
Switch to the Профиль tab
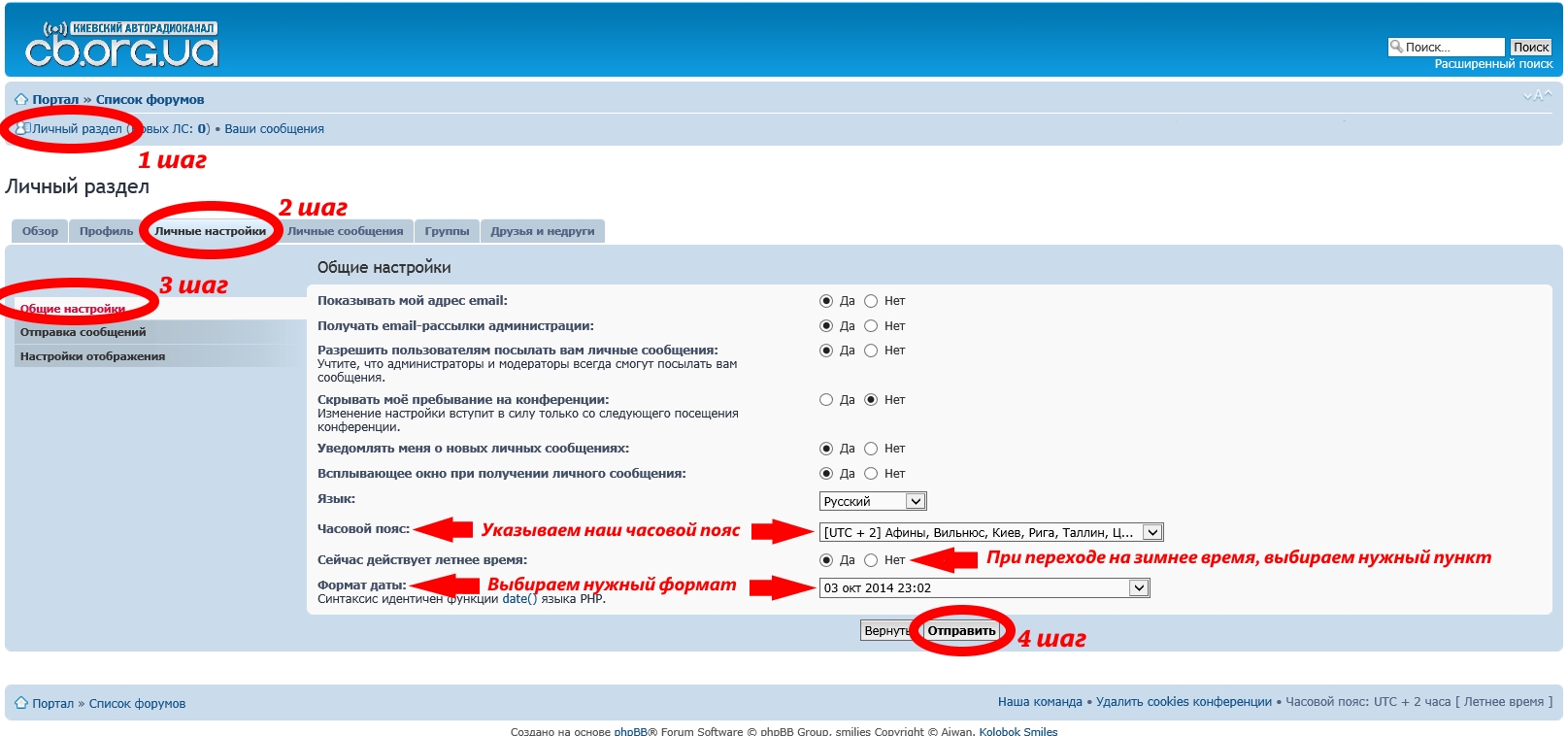106,231
